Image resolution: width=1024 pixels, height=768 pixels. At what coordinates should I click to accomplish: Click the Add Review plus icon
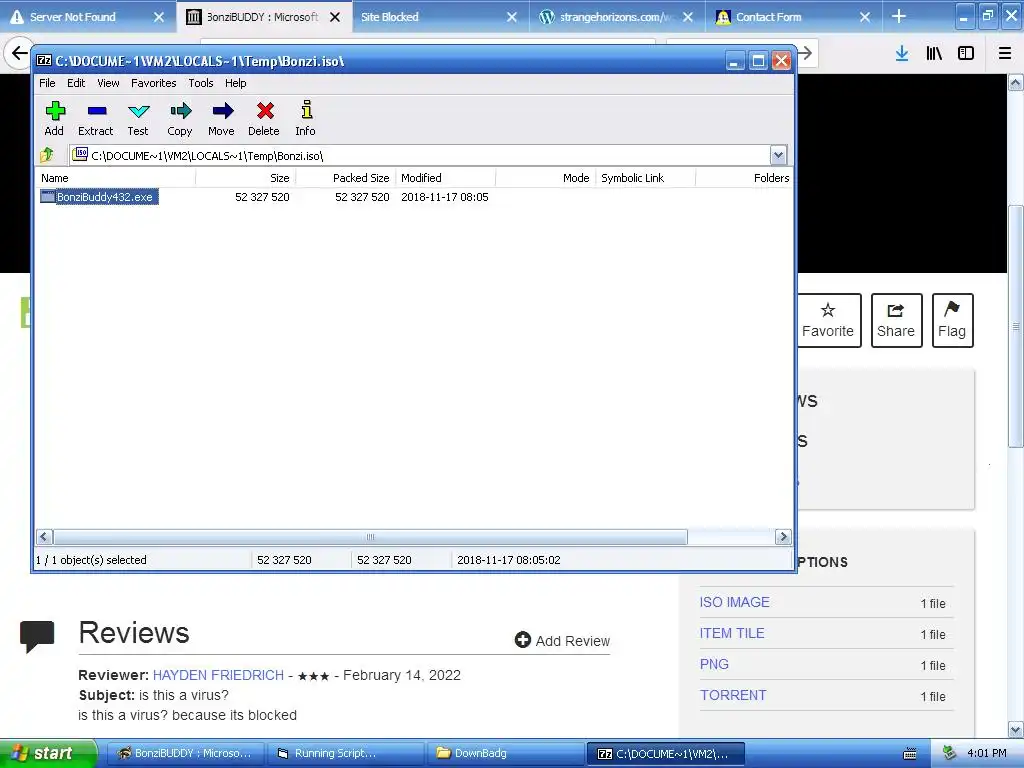click(x=522, y=640)
